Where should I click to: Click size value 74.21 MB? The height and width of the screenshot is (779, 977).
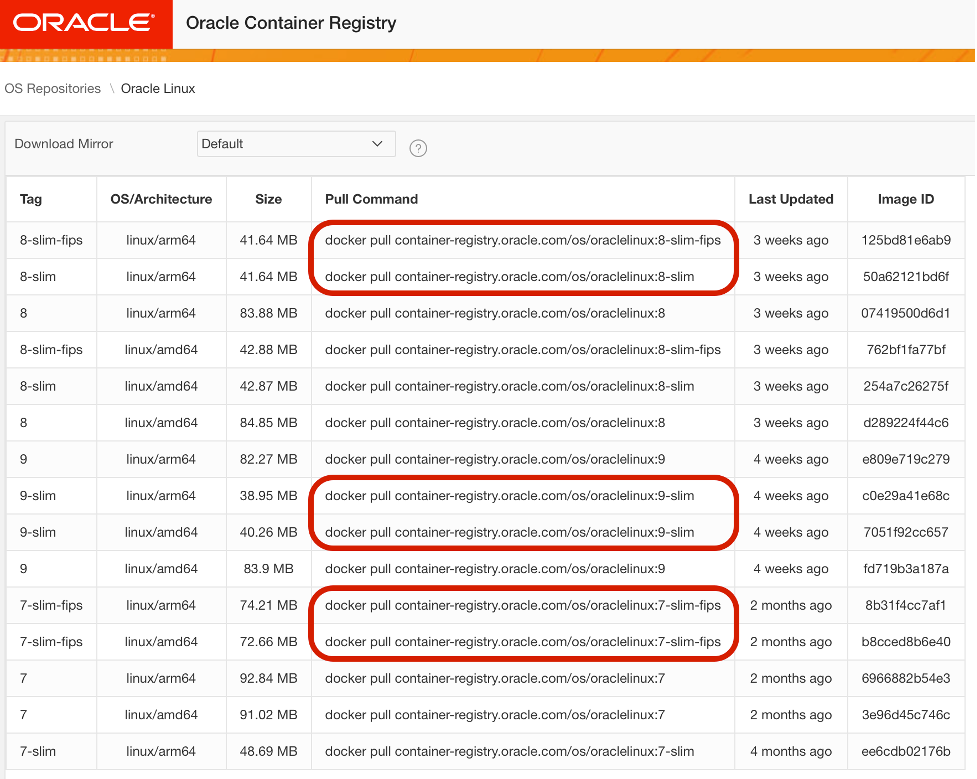tap(269, 605)
